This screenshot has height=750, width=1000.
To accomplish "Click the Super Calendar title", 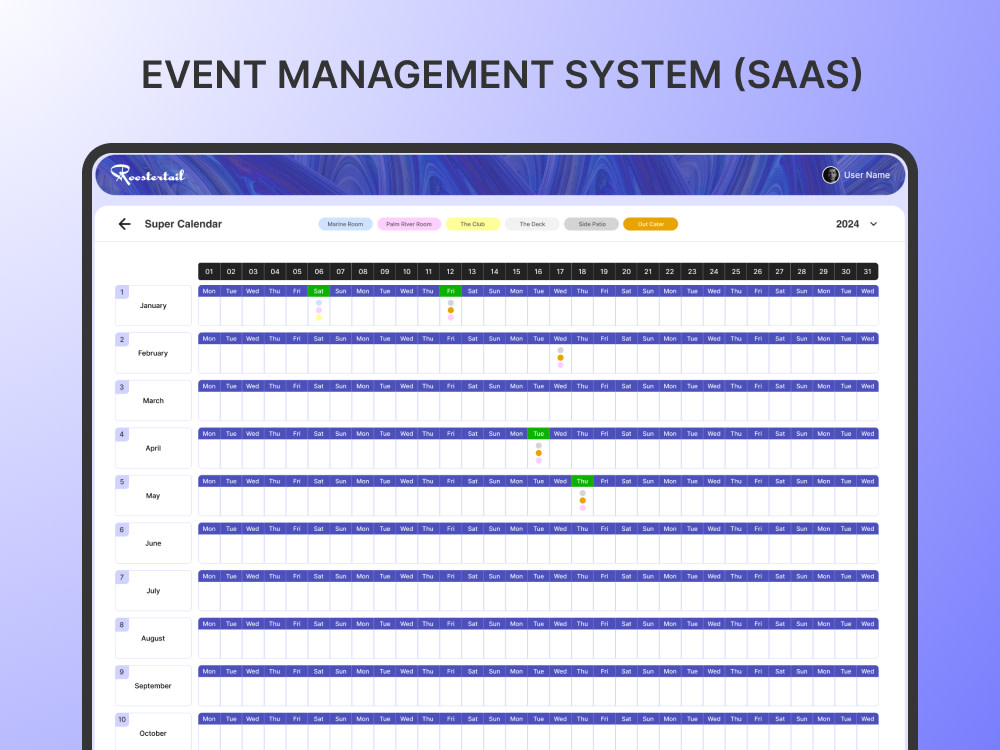I will [x=183, y=224].
